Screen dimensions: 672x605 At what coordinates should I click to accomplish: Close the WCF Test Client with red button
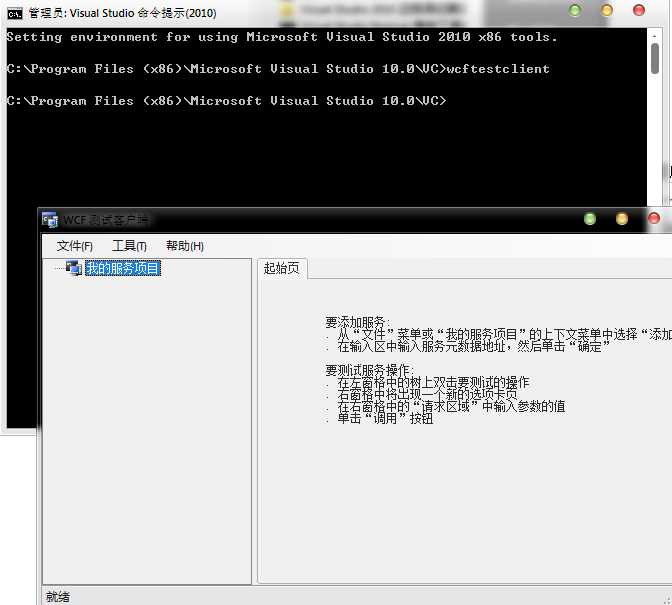click(654, 219)
